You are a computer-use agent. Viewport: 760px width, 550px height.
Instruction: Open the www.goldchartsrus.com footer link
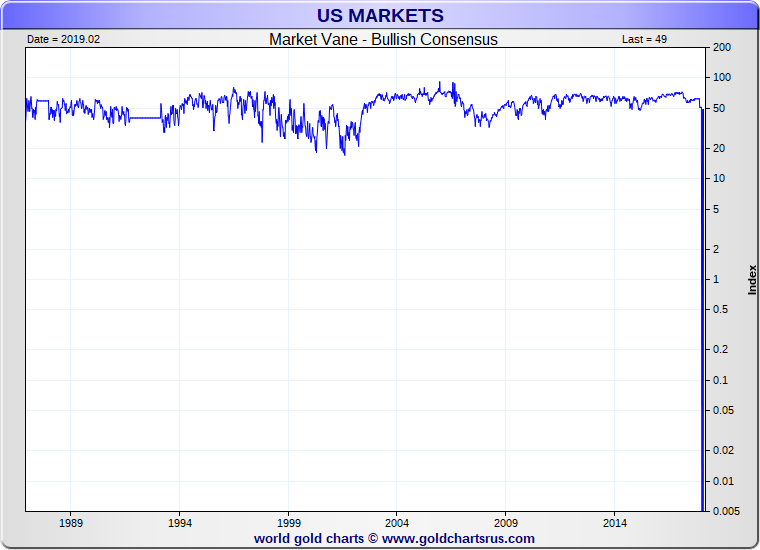pos(458,539)
